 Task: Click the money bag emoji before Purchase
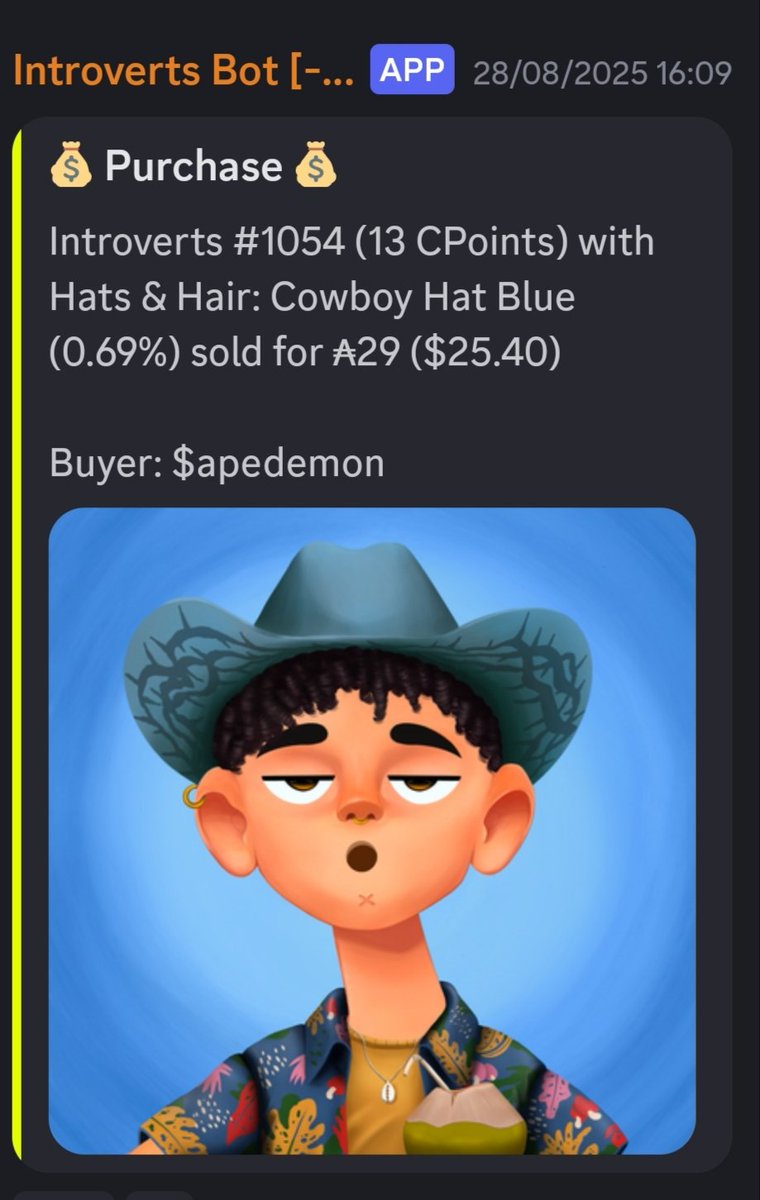click(x=71, y=167)
